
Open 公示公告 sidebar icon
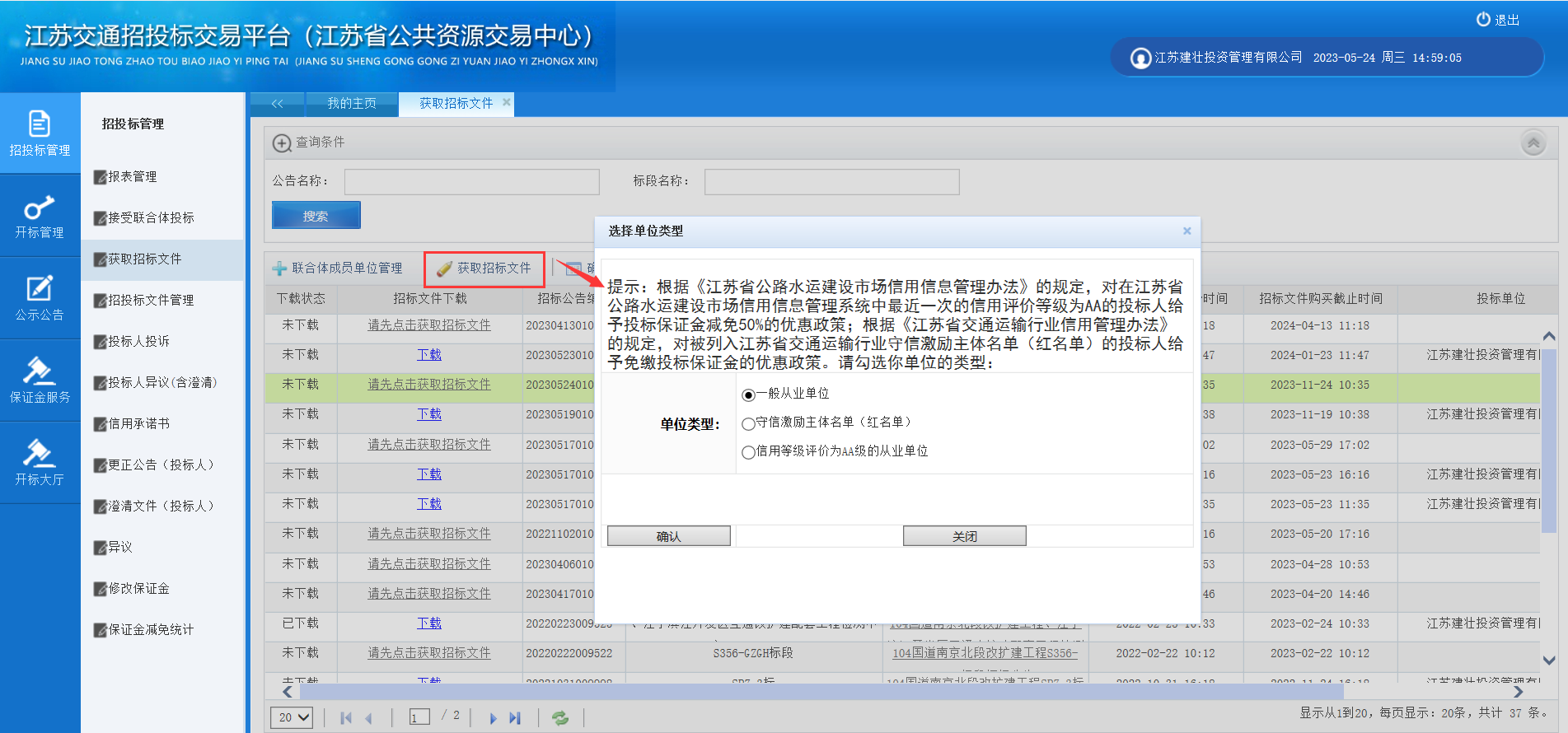40,298
